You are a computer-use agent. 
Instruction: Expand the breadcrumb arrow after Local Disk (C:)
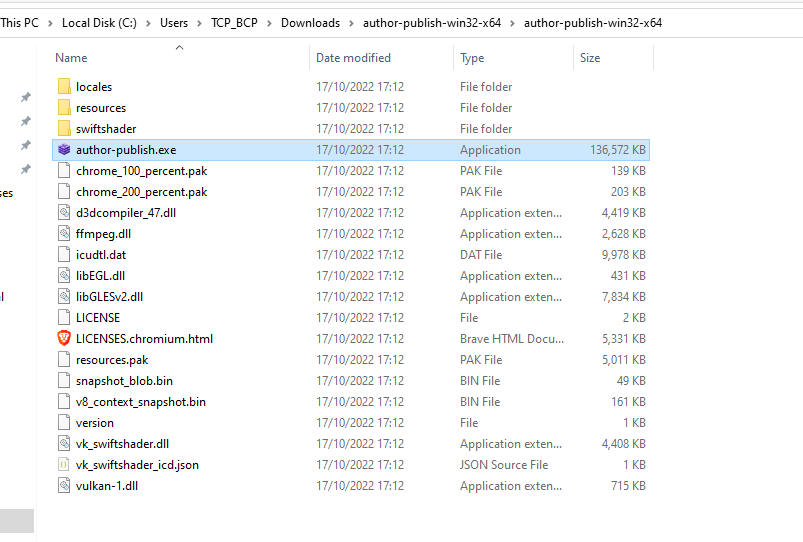coord(148,23)
